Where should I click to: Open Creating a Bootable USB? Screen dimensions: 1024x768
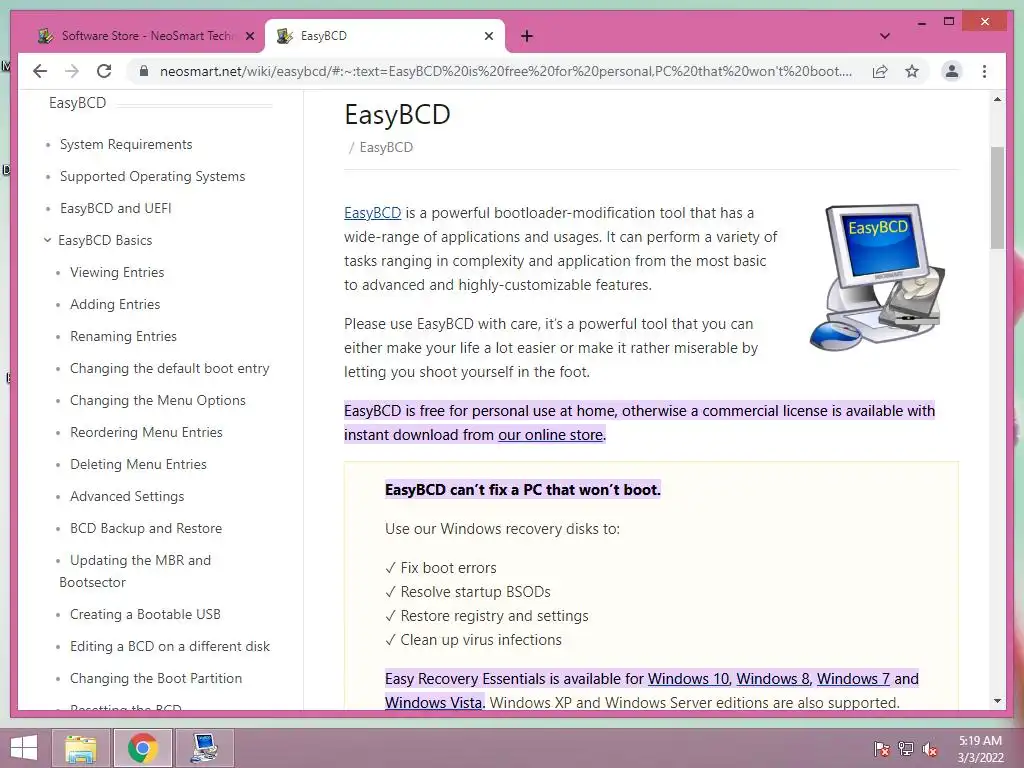click(x=146, y=615)
